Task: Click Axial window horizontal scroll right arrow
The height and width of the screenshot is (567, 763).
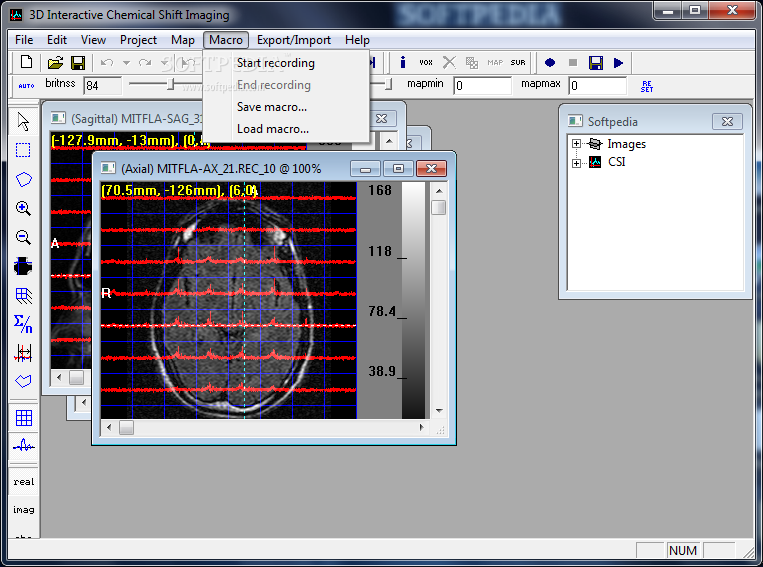Action: 421,427
